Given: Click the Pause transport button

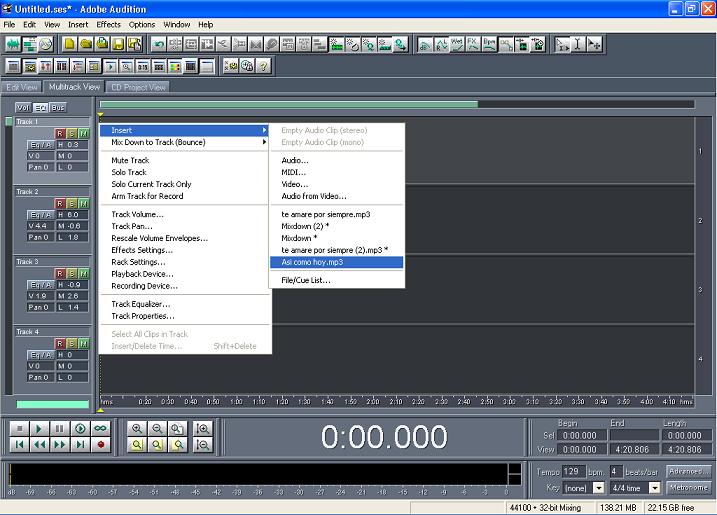Looking at the screenshot, I should click(59, 429).
